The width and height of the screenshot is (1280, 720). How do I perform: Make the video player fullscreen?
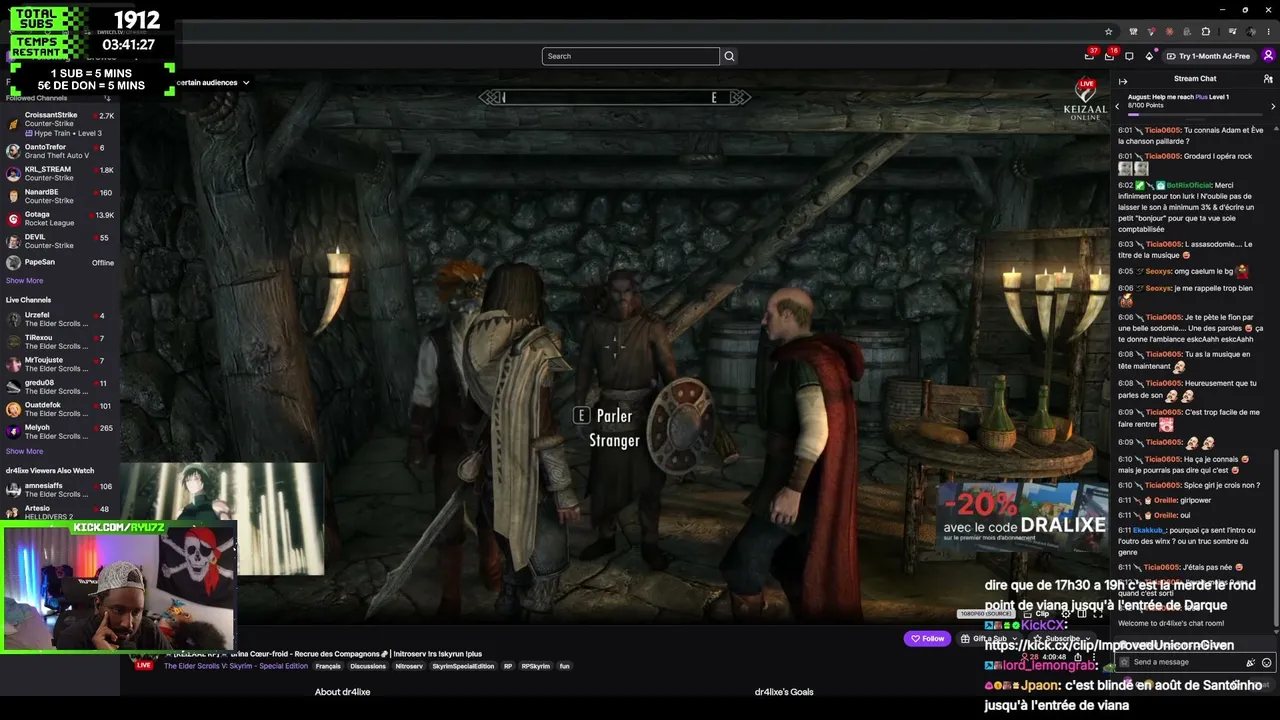pyautogui.click(x=1097, y=614)
